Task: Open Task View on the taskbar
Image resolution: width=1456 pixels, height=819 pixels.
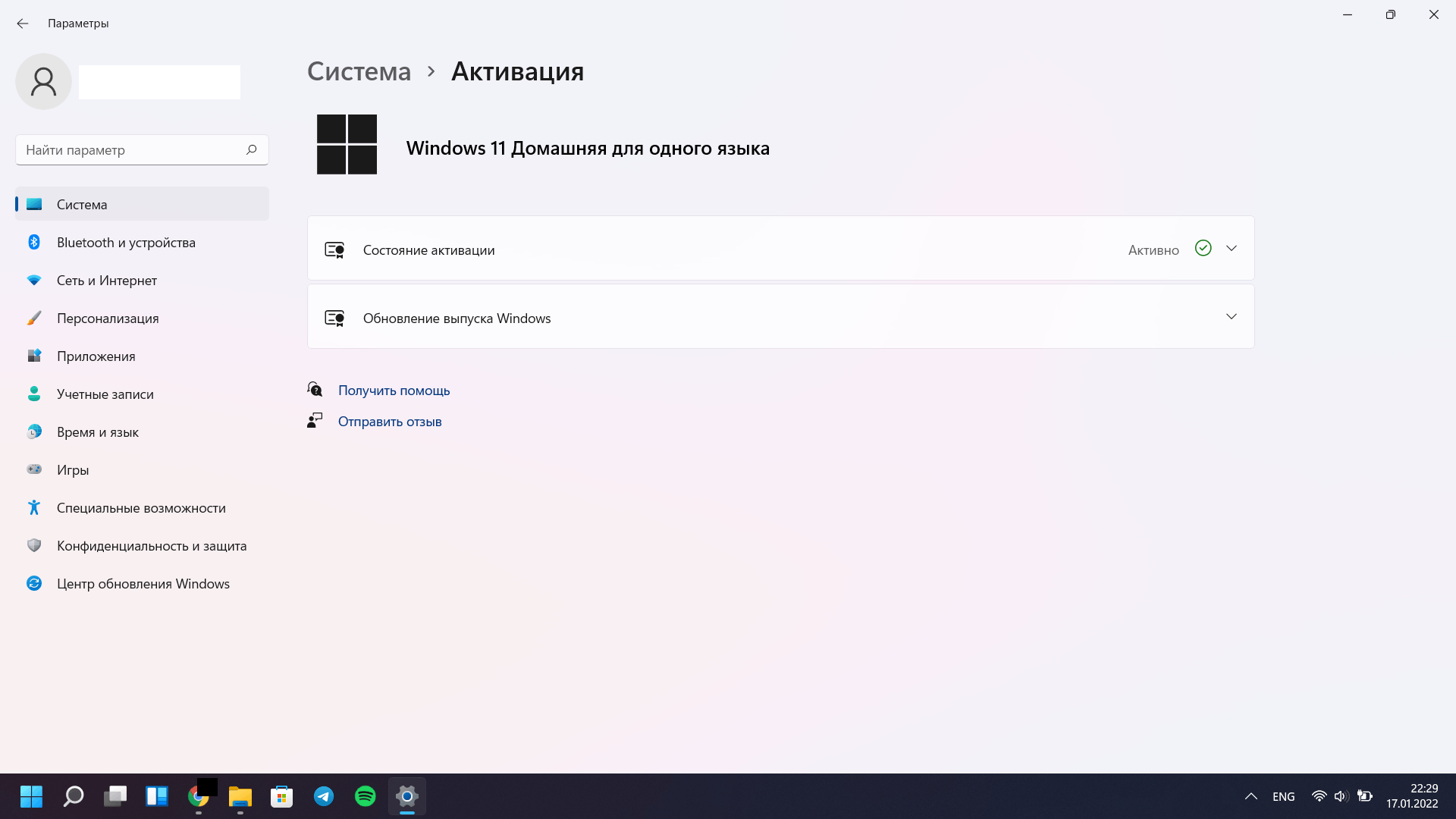Action: (x=115, y=796)
